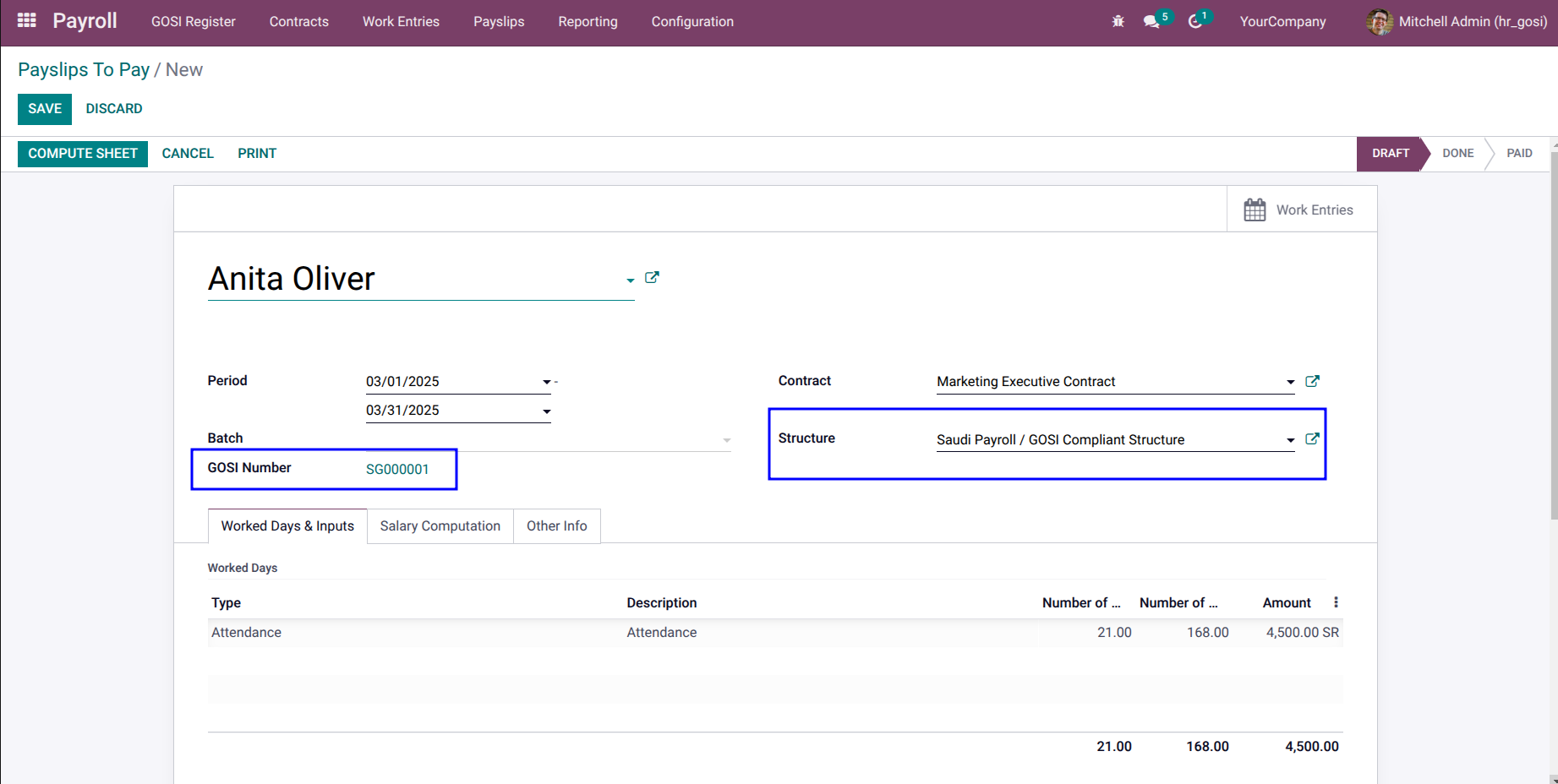Image resolution: width=1558 pixels, height=784 pixels.
Task: Open the conversations chat icon
Action: coord(1151,21)
